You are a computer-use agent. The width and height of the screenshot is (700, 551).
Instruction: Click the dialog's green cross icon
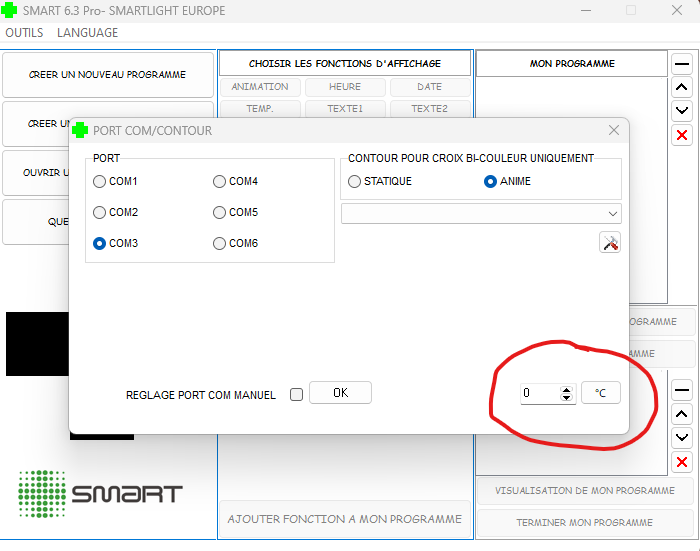(x=80, y=130)
